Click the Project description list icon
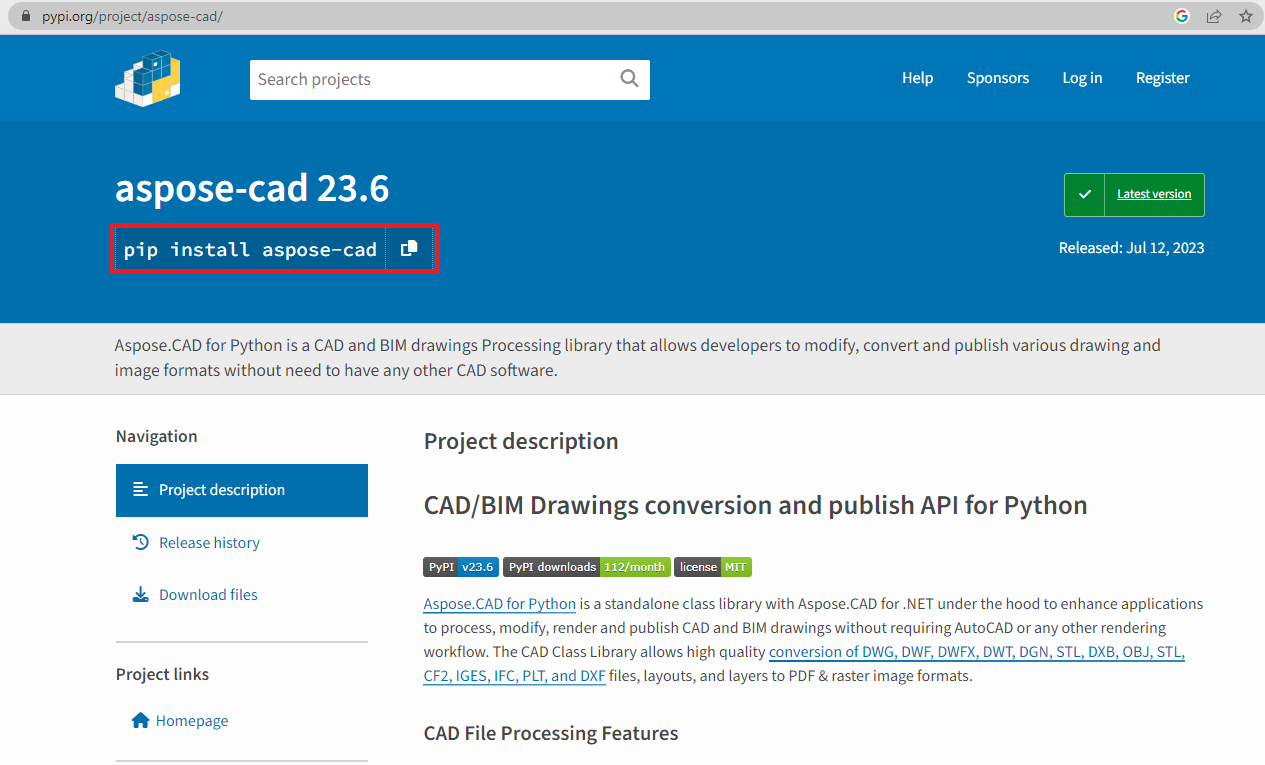Screen dimensions: 1265x765 141,490
